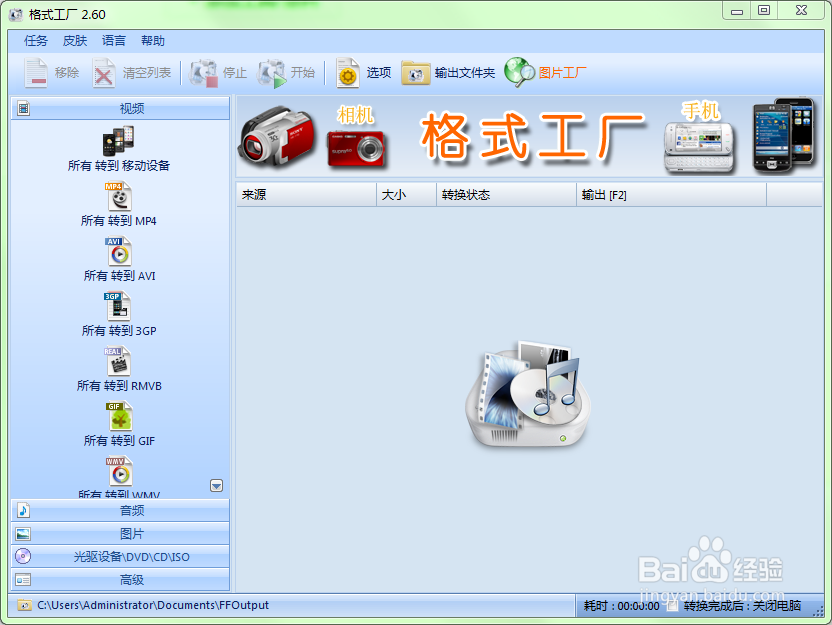The image size is (832, 625).
Task: Click the 手机 phone image in banner
Action: (x=699, y=146)
